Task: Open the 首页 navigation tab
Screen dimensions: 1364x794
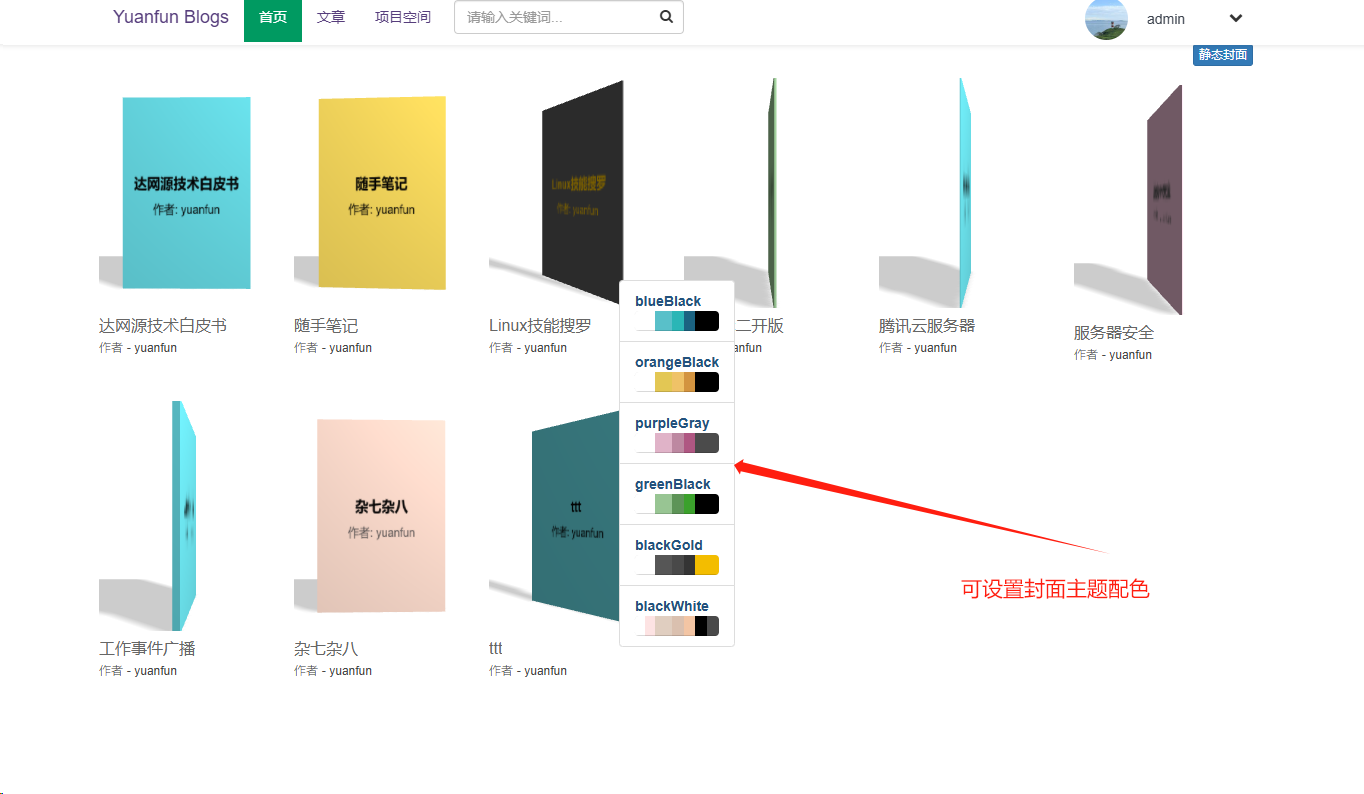Action: click(x=273, y=18)
